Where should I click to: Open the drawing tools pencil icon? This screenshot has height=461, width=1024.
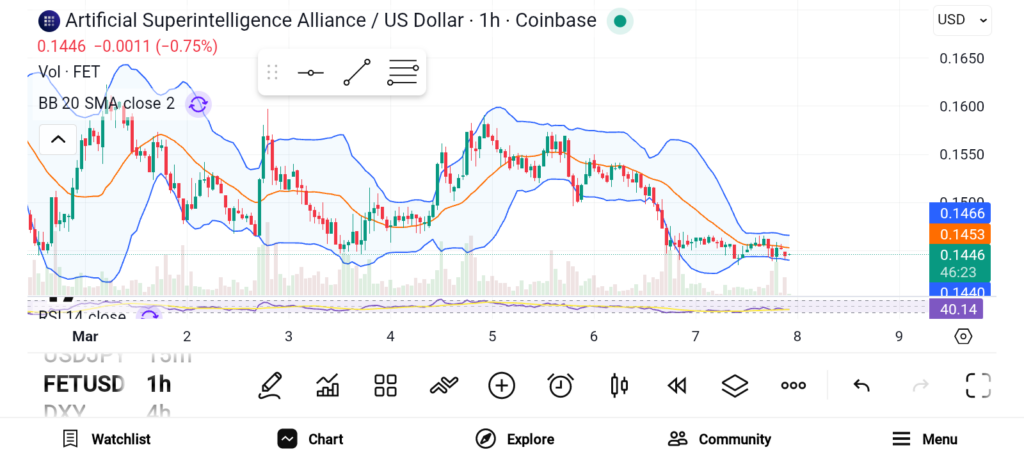[x=269, y=385]
